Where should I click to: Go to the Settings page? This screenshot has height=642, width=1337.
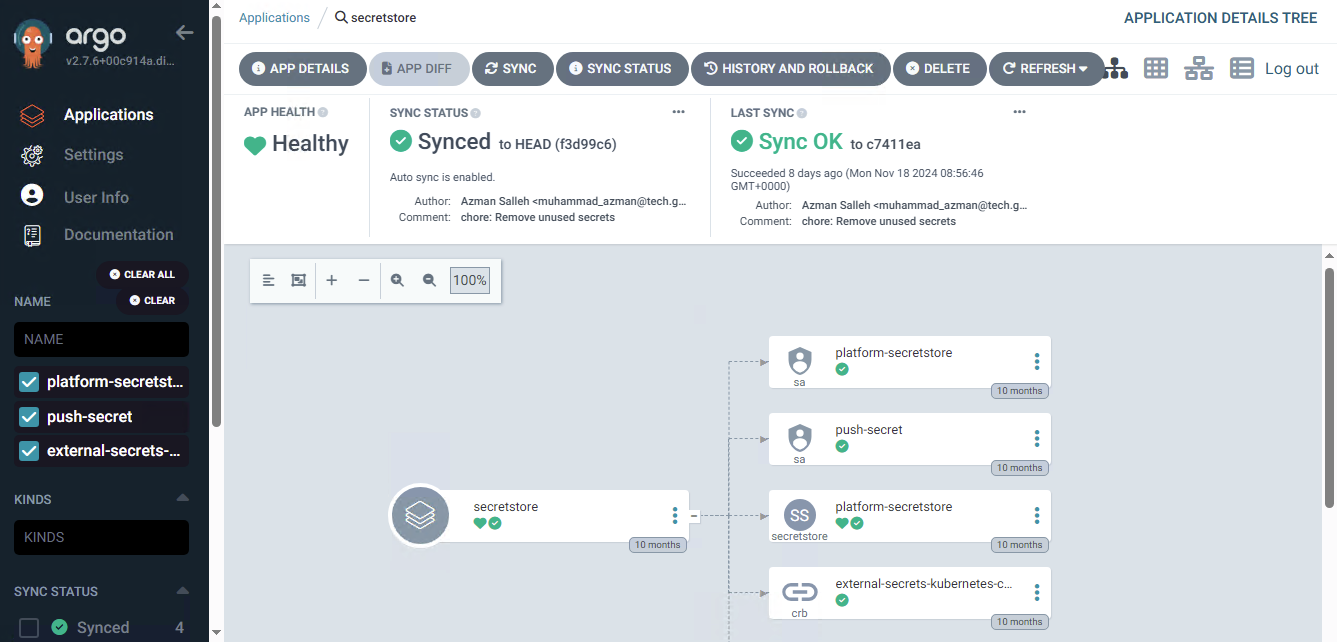click(x=93, y=154)
